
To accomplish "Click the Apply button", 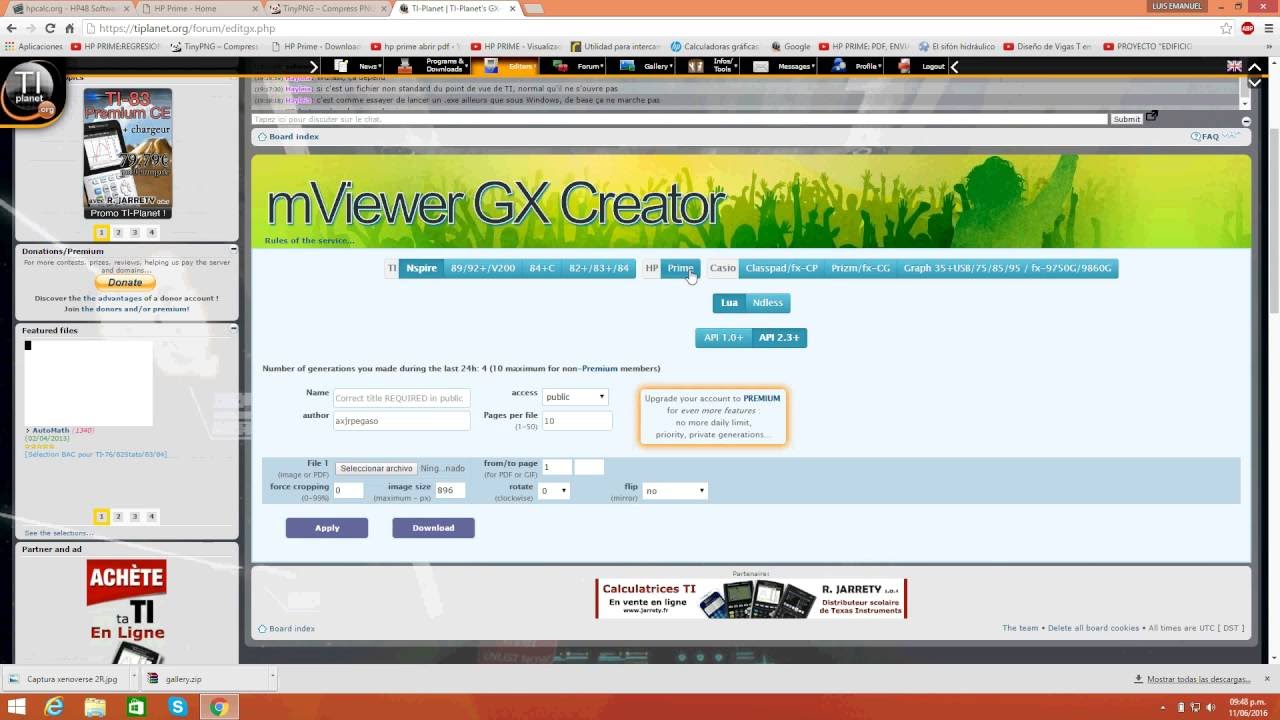I will coord(327,528).
